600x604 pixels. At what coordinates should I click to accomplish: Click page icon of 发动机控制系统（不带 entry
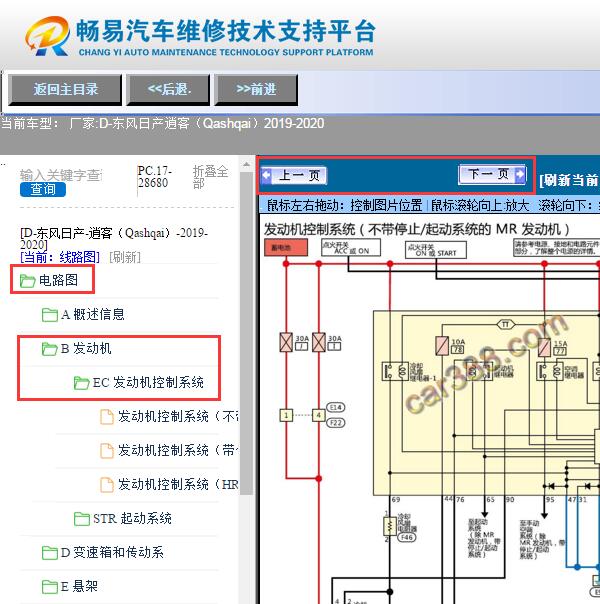pos(107,416)
